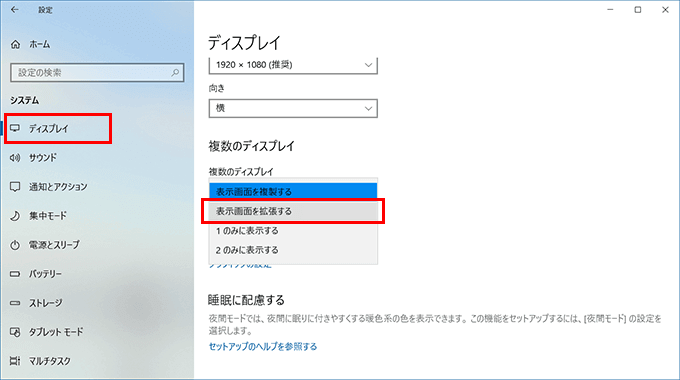680x380 pixels.
Task: Open ホーム settings page
Action: (40, 44)
